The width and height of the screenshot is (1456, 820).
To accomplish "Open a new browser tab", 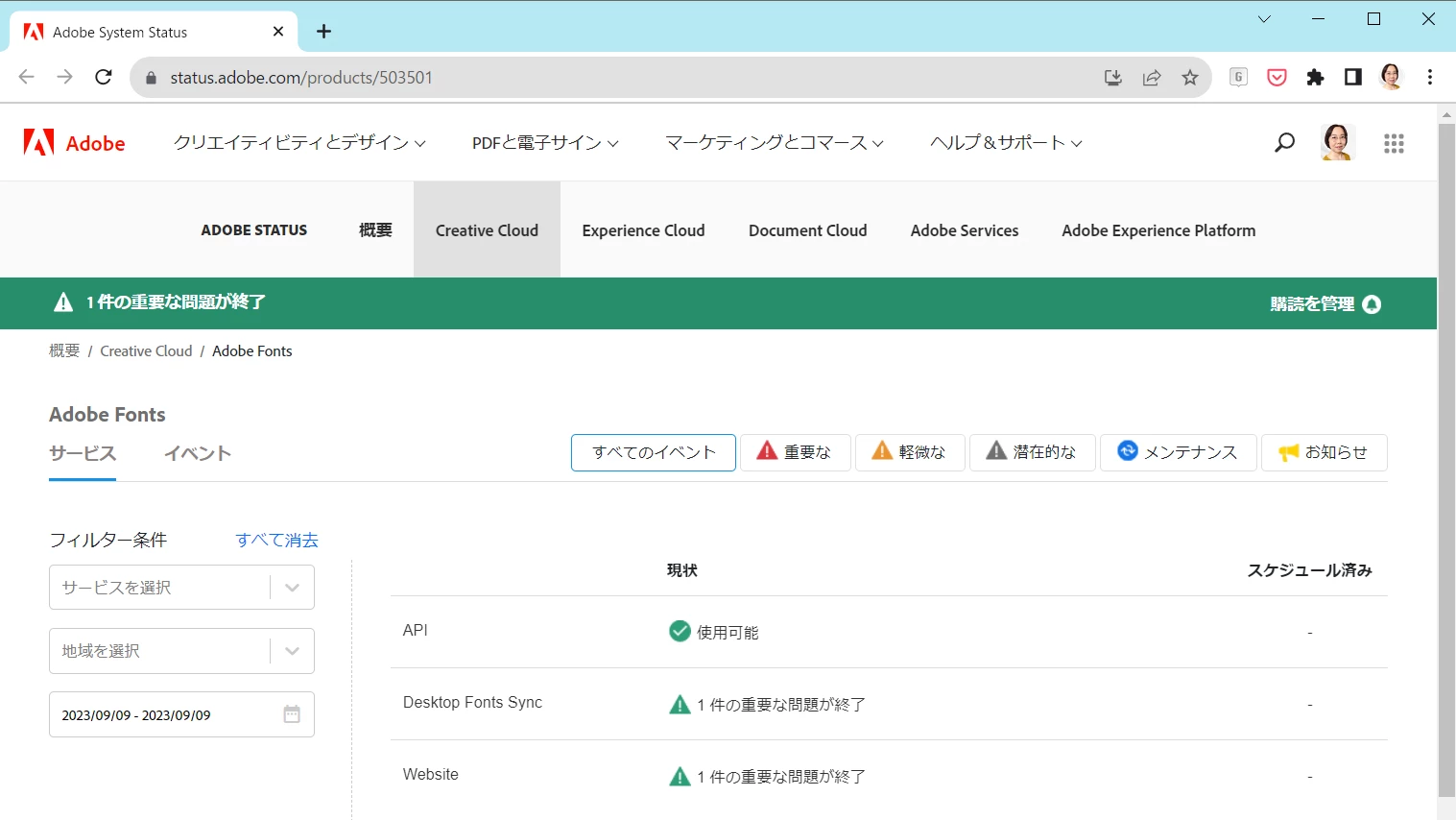I will 323,32.
